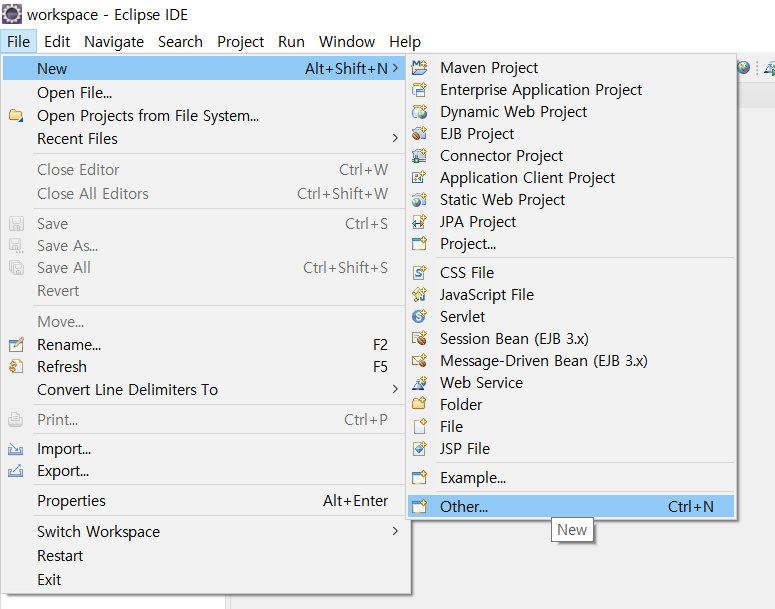Click the JSP File icon
Viewport: 775px width, 609px height.
tap(419, 448)
